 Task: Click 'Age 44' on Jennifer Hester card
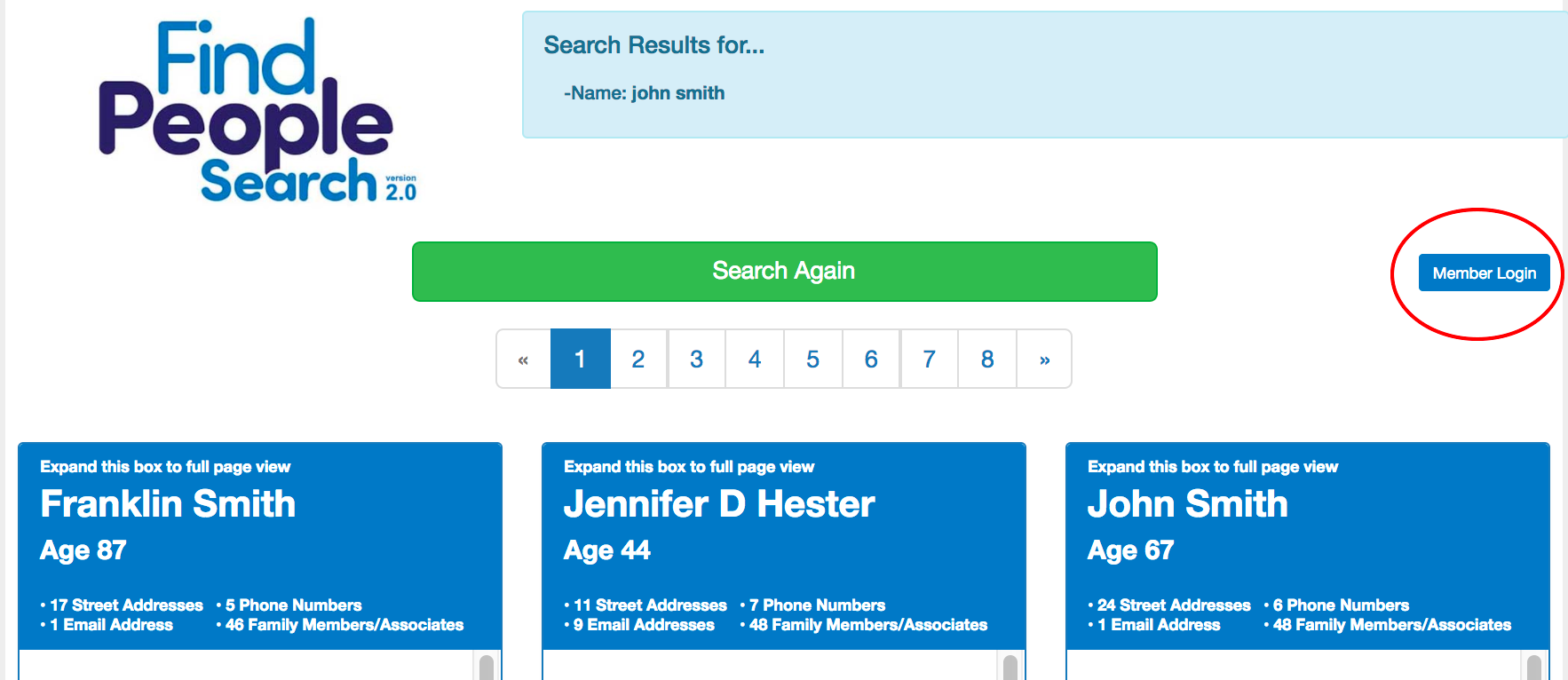pos(607,550)
